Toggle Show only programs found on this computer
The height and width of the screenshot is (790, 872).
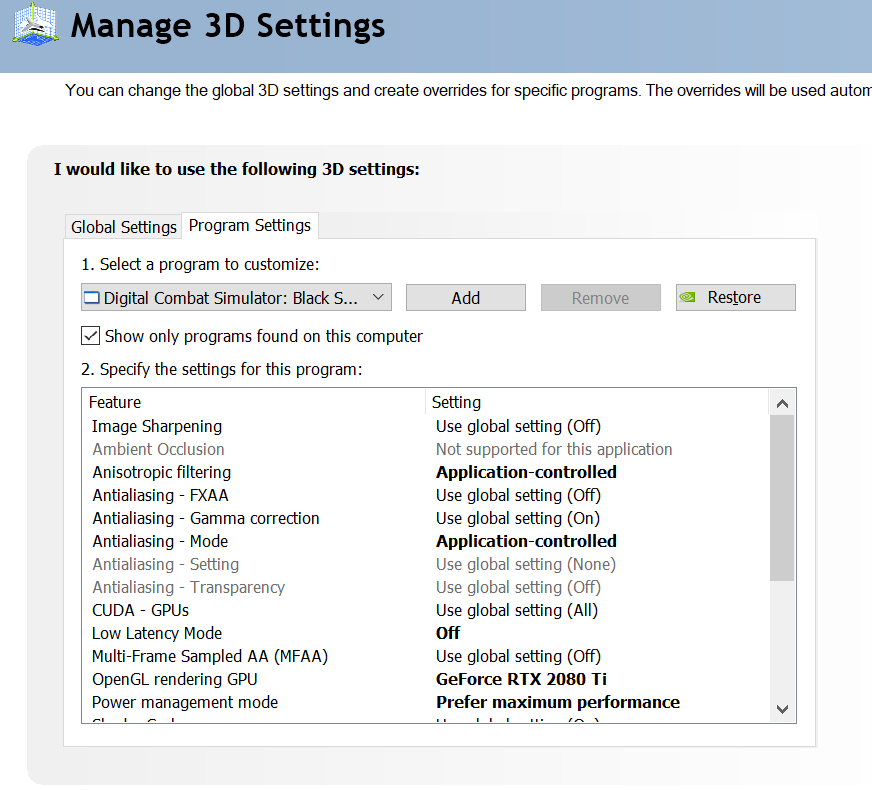click(x=90, y=336)
